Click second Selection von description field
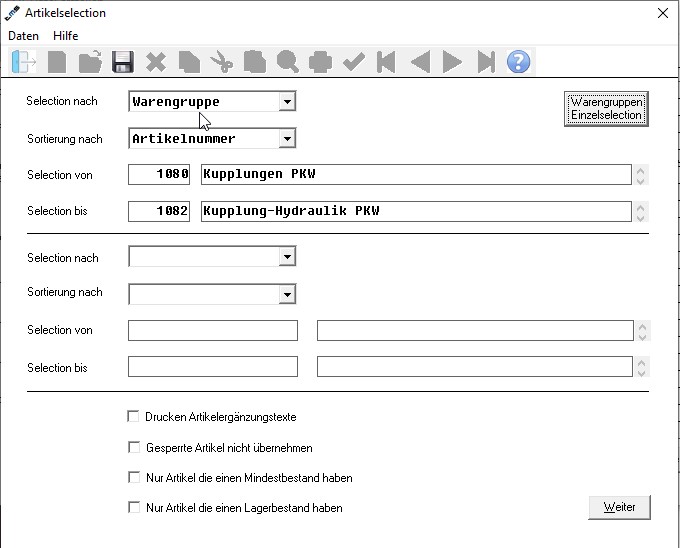Screen dimensions: 680x548 tap(475, 330)
